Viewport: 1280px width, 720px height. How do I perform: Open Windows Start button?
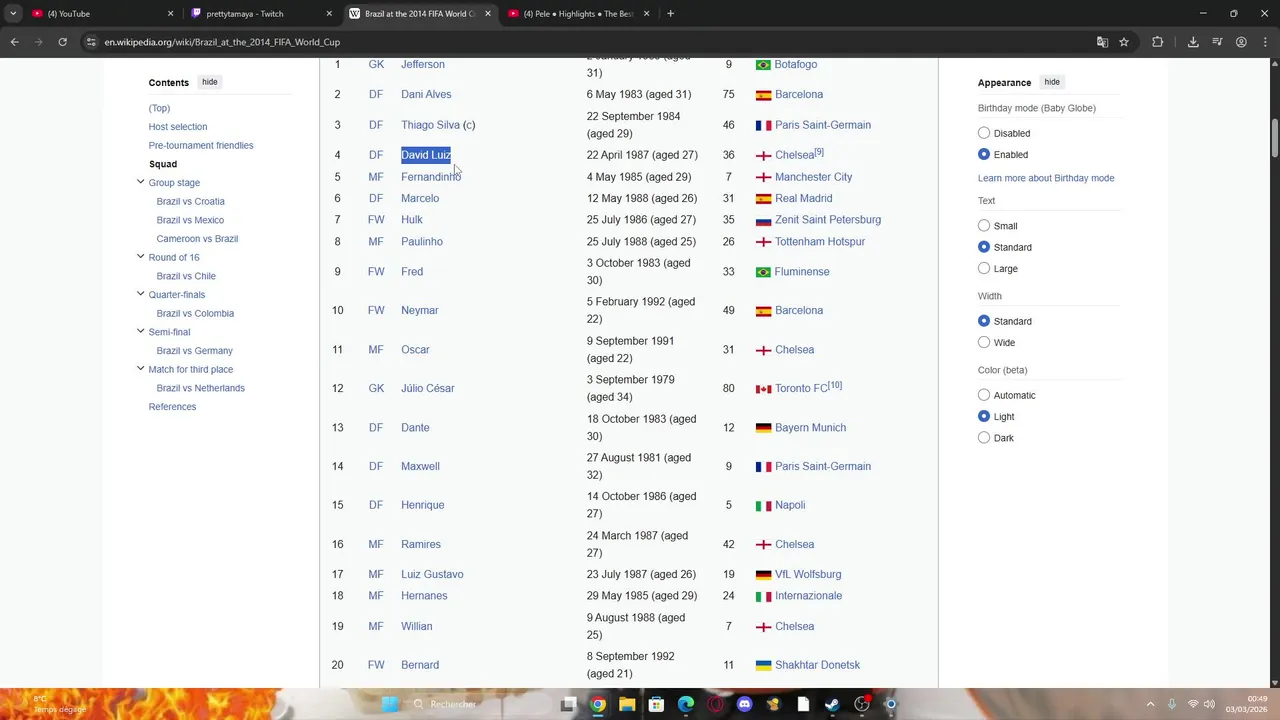point(390,704)
